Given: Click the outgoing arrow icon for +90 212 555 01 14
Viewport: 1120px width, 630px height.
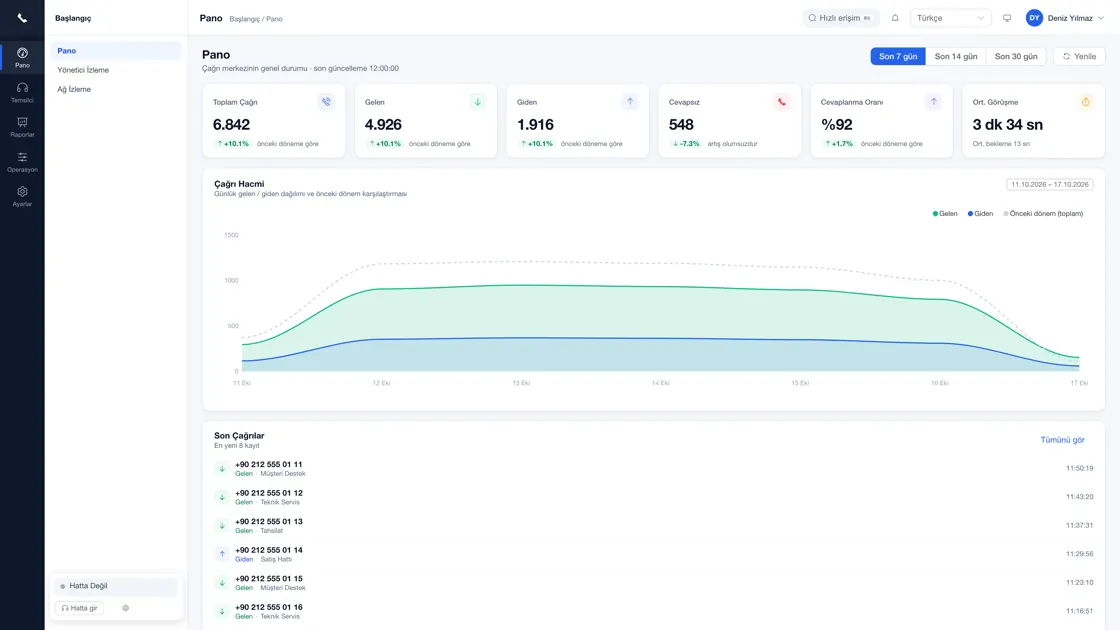Looking at the screenshot, I should click(222, 554).
